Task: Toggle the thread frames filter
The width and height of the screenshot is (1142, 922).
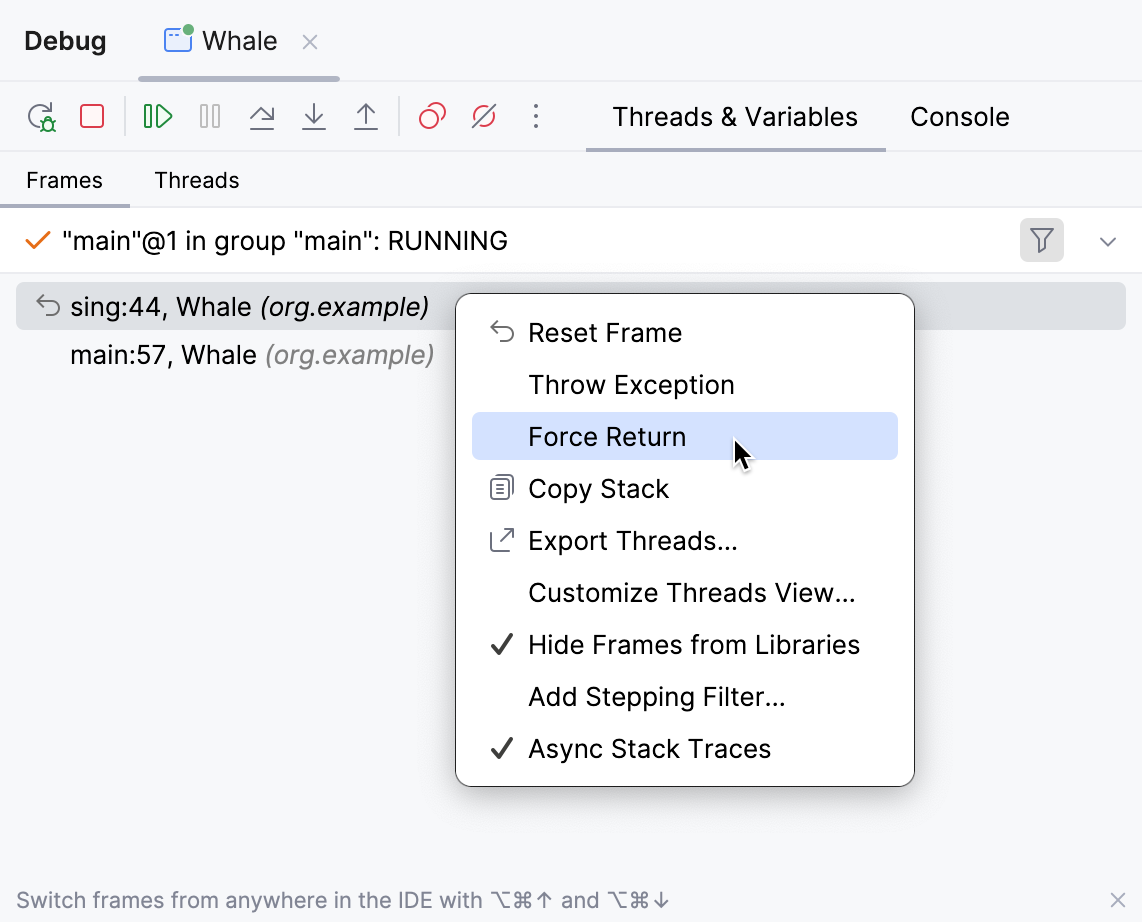Action: pyautogui.click(x=1041, y=240)
